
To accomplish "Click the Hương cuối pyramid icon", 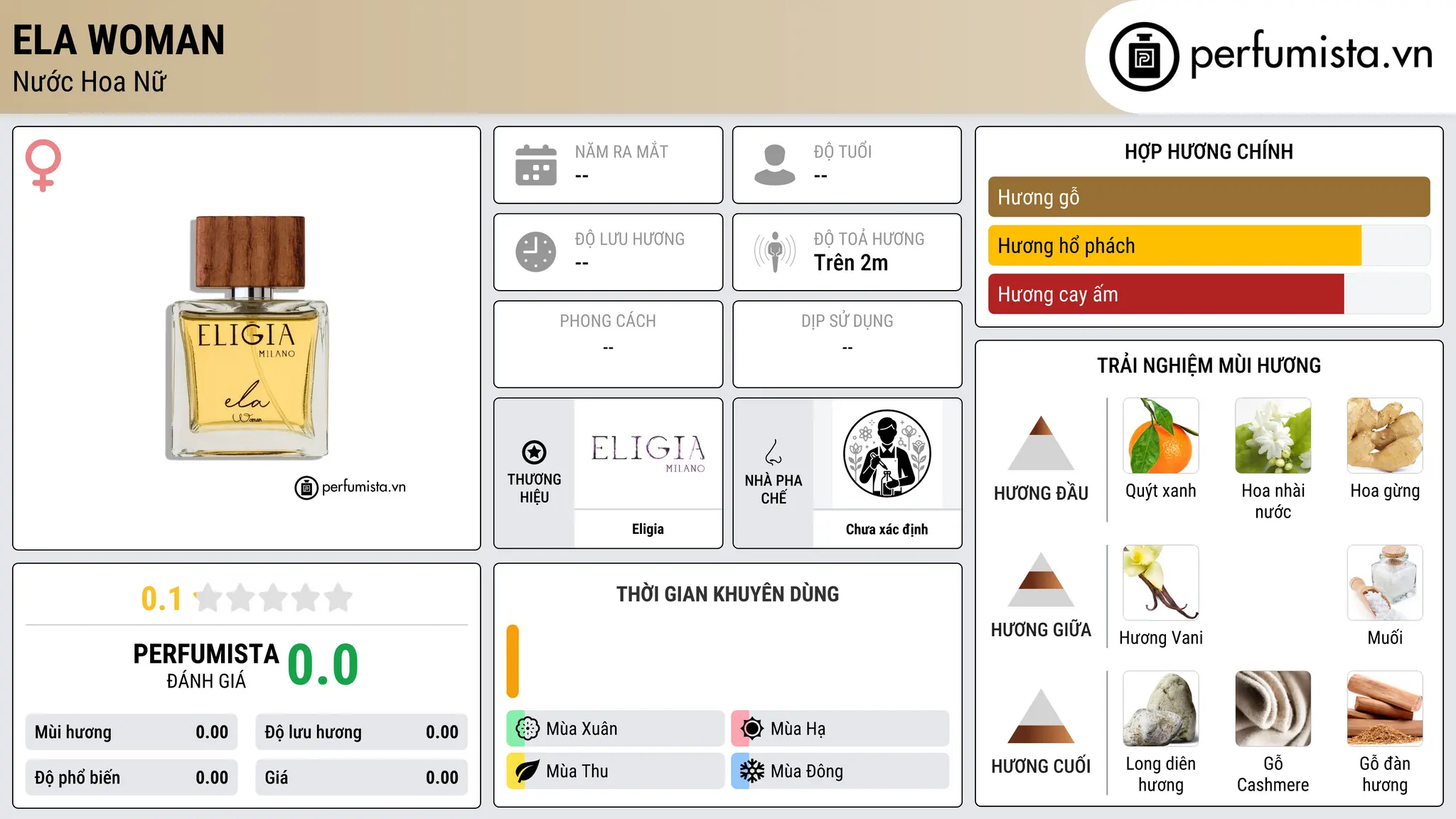I will coord(1041,716).
